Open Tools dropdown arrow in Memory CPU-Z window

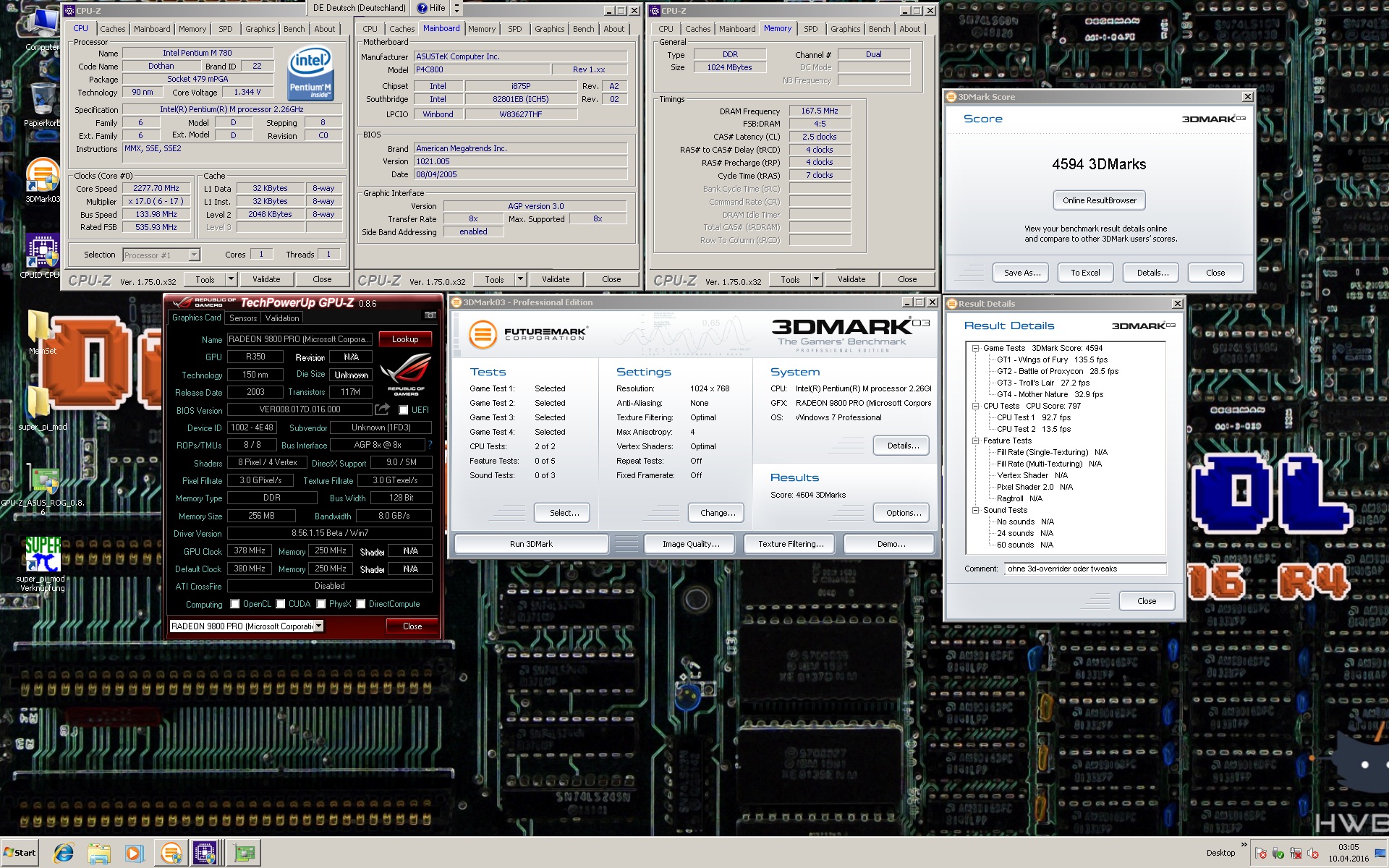pos(816,279)
